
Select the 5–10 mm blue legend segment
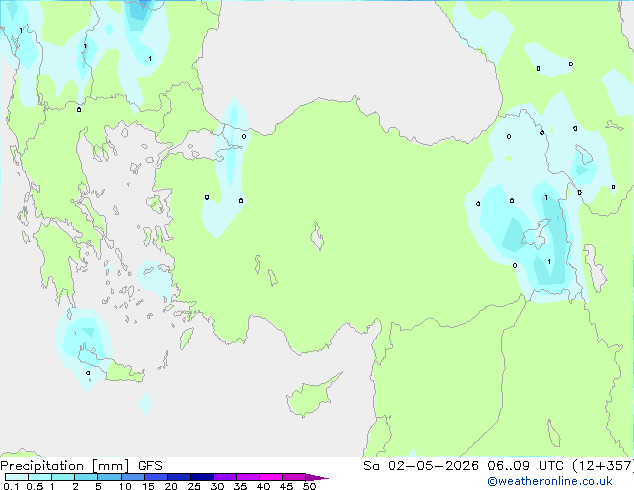pyautogui.click(x=109, y=477)
